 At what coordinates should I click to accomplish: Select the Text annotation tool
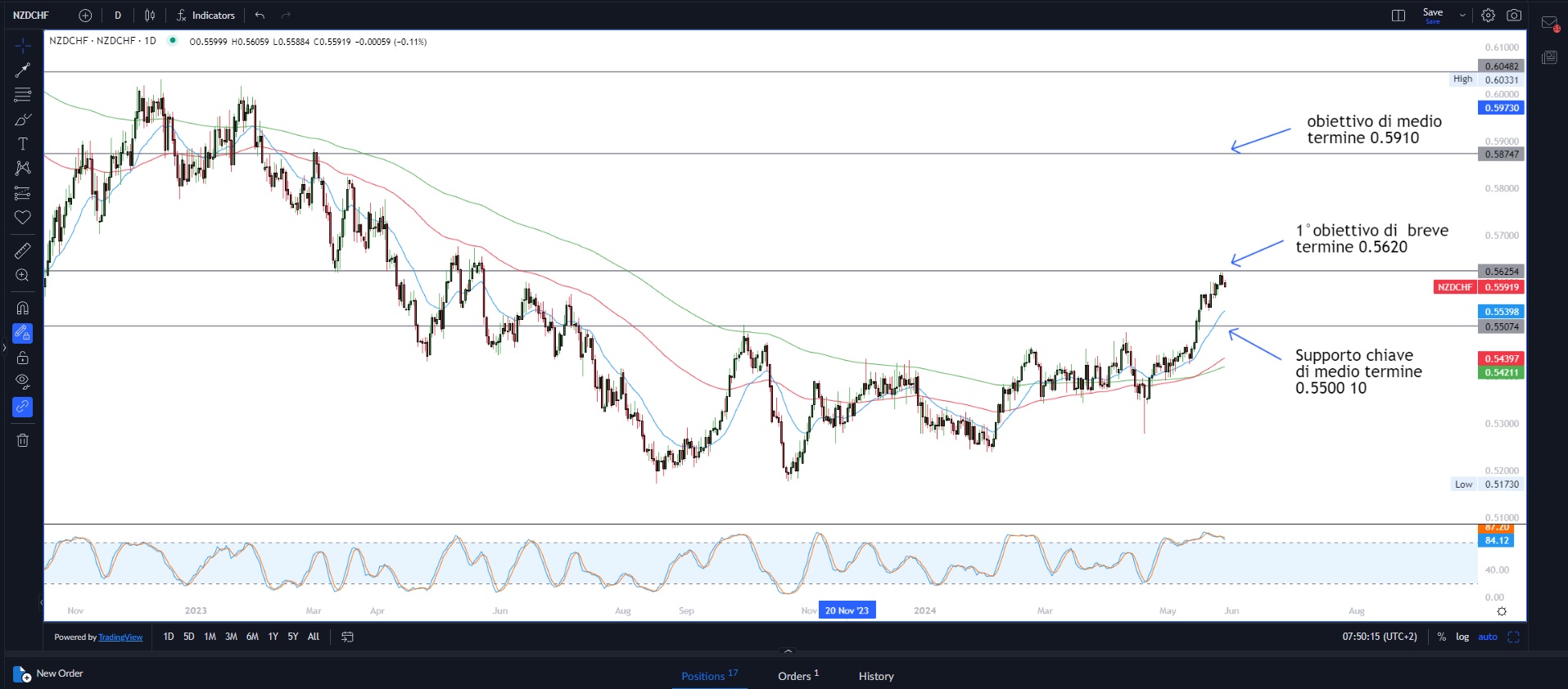[23, 144]
